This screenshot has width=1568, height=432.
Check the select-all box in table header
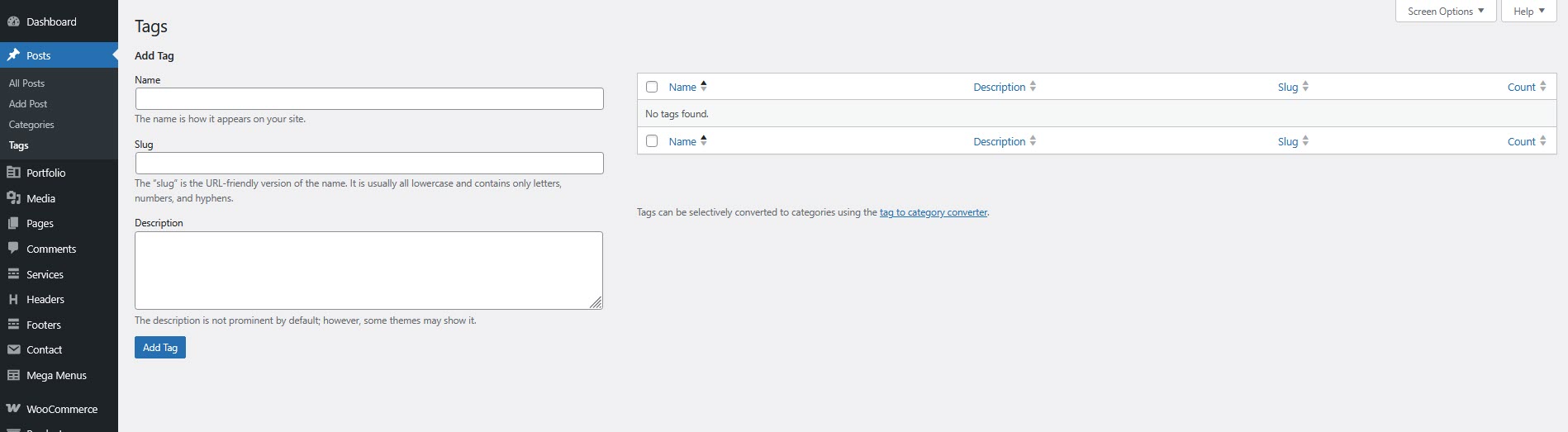pyautogui.click(x=652, y=87)
